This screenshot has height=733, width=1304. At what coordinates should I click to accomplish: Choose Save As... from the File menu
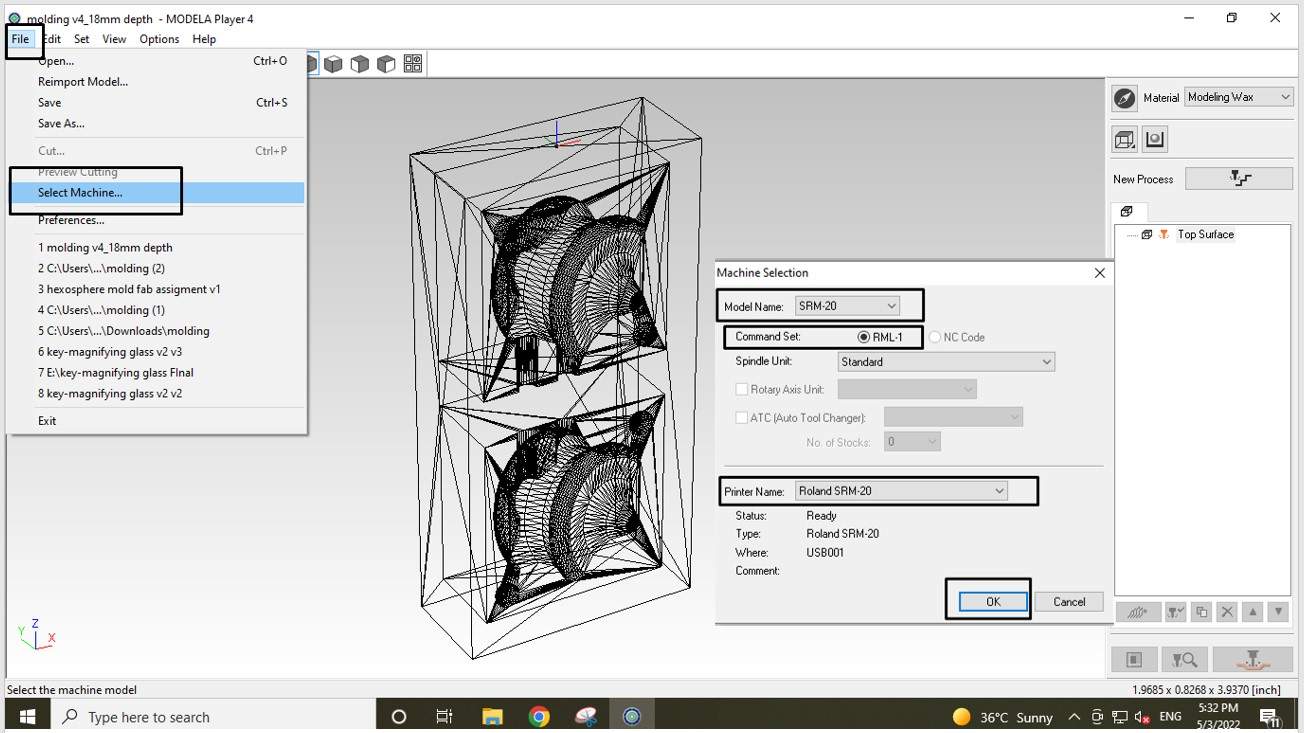tap(156, 124)
